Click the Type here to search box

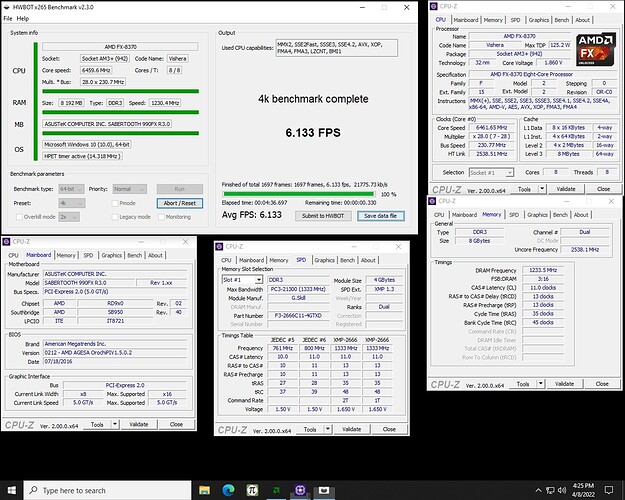(x=108, y=490)
